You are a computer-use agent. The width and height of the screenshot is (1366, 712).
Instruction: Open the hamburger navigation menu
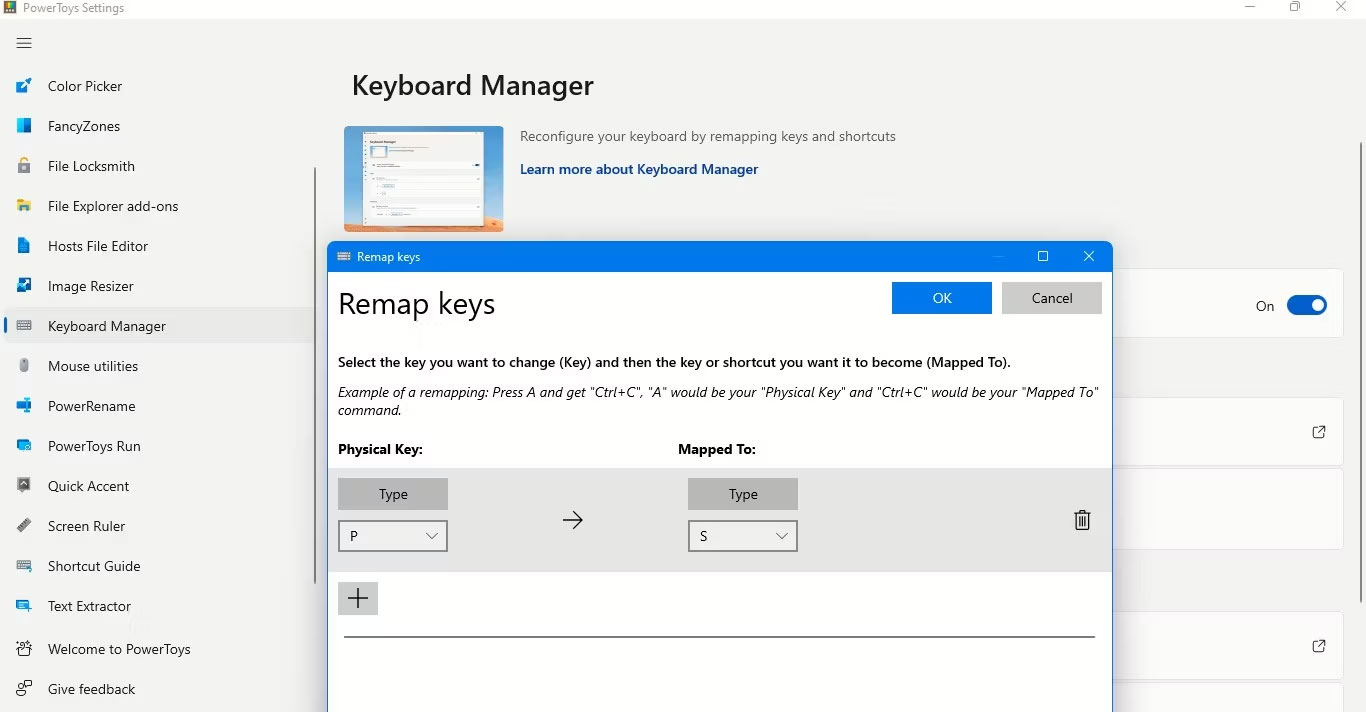click(24, 43)
